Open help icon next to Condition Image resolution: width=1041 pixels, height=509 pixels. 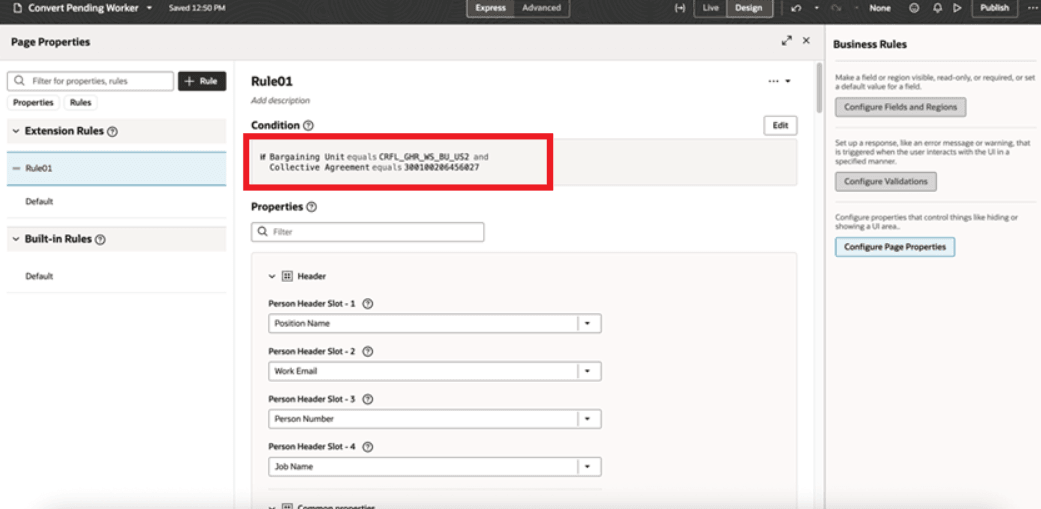tap(308, 125)
